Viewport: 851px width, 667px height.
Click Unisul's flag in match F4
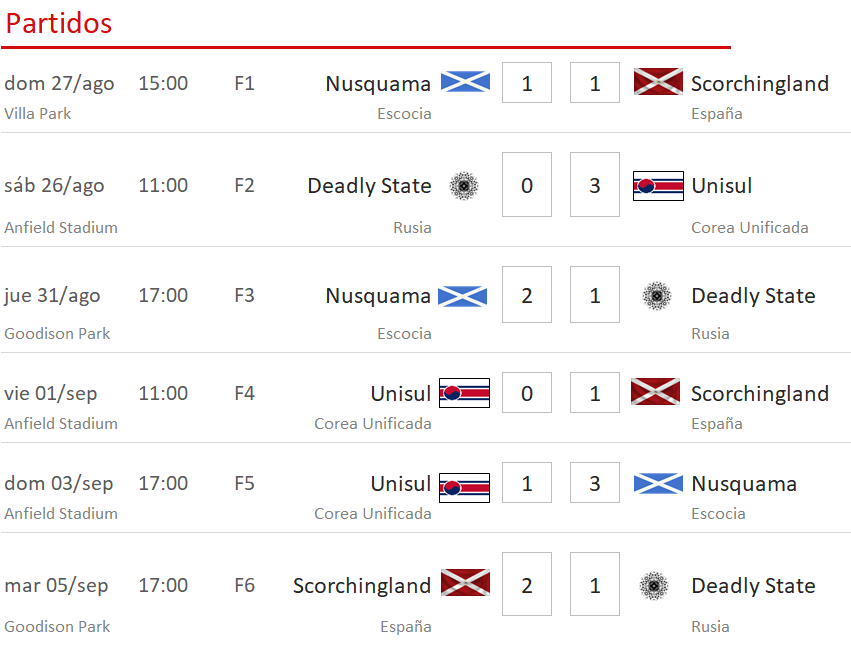pos(464,393)
